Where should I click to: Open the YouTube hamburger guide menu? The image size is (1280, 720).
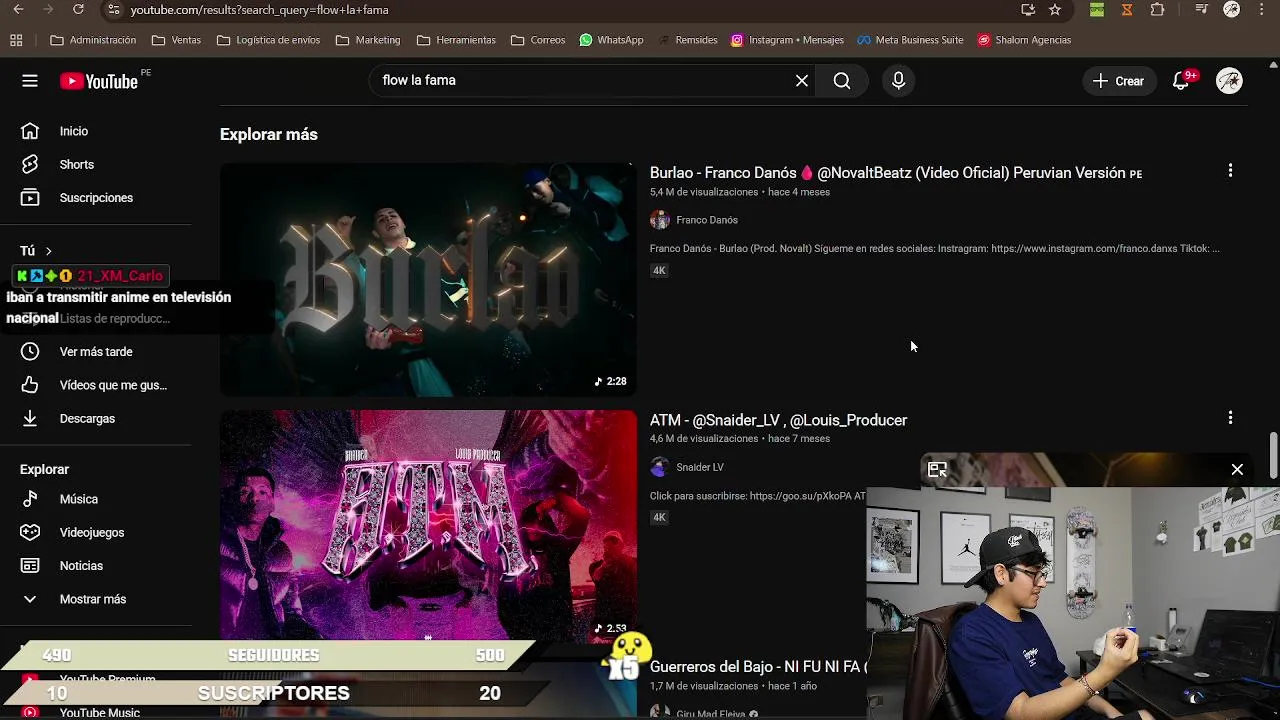coord(30,81)
